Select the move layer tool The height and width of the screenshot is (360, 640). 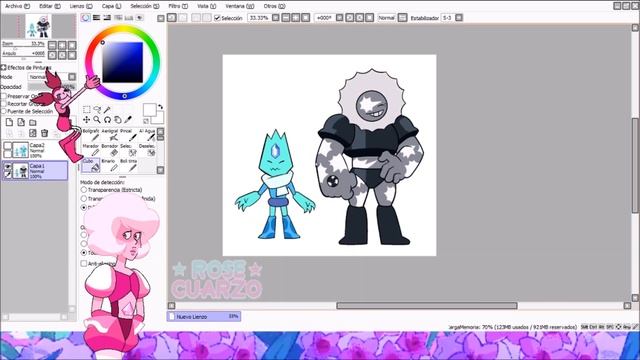click(x=87, y=120)
